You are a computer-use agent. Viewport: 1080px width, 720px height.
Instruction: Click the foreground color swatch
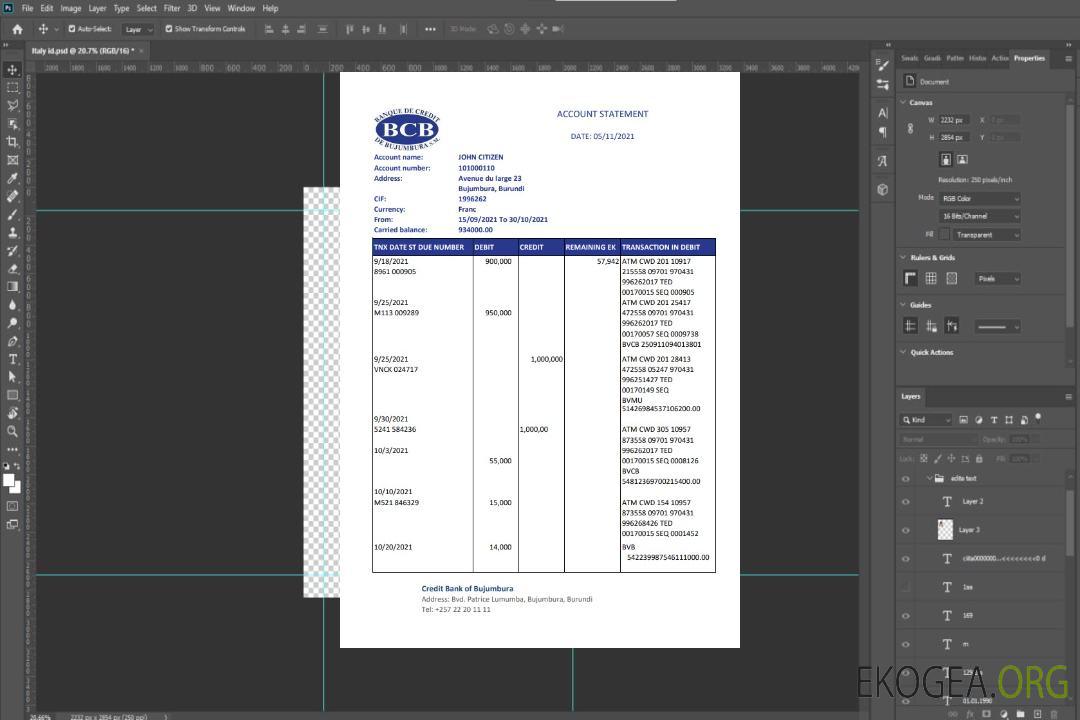9,481
